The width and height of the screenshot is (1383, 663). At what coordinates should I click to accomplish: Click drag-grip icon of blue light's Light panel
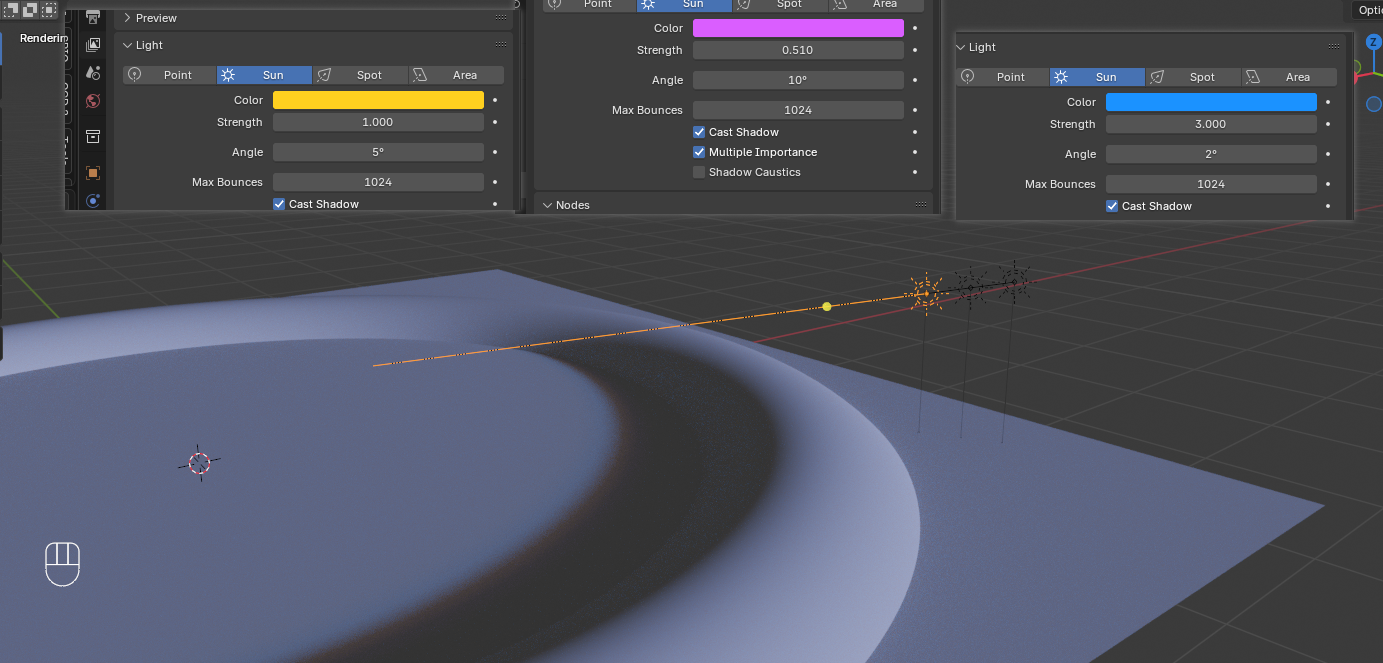point(1334,47)
